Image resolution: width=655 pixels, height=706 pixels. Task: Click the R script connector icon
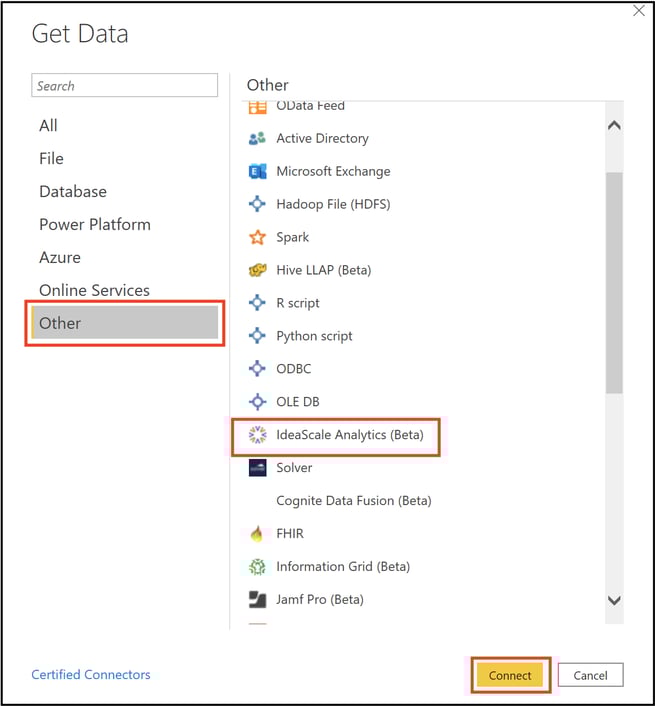click(x=257, y=303)
